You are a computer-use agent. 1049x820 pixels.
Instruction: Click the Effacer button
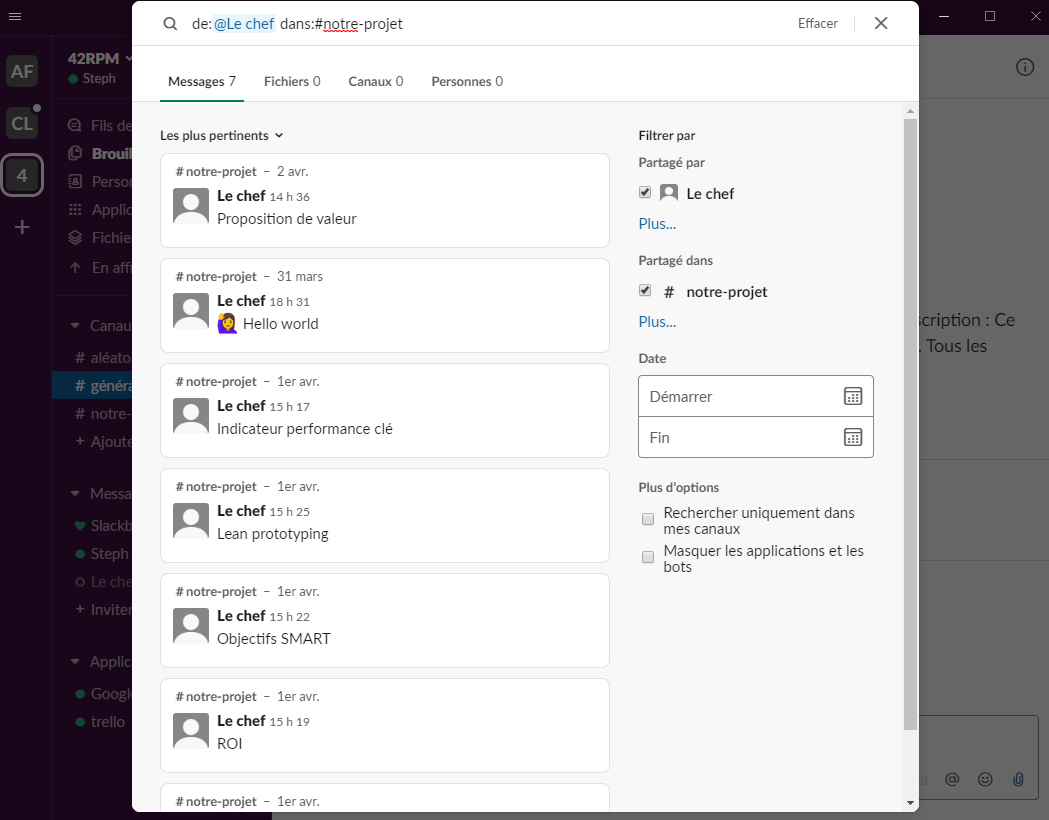pyautogui.click(x=818, y=23)
